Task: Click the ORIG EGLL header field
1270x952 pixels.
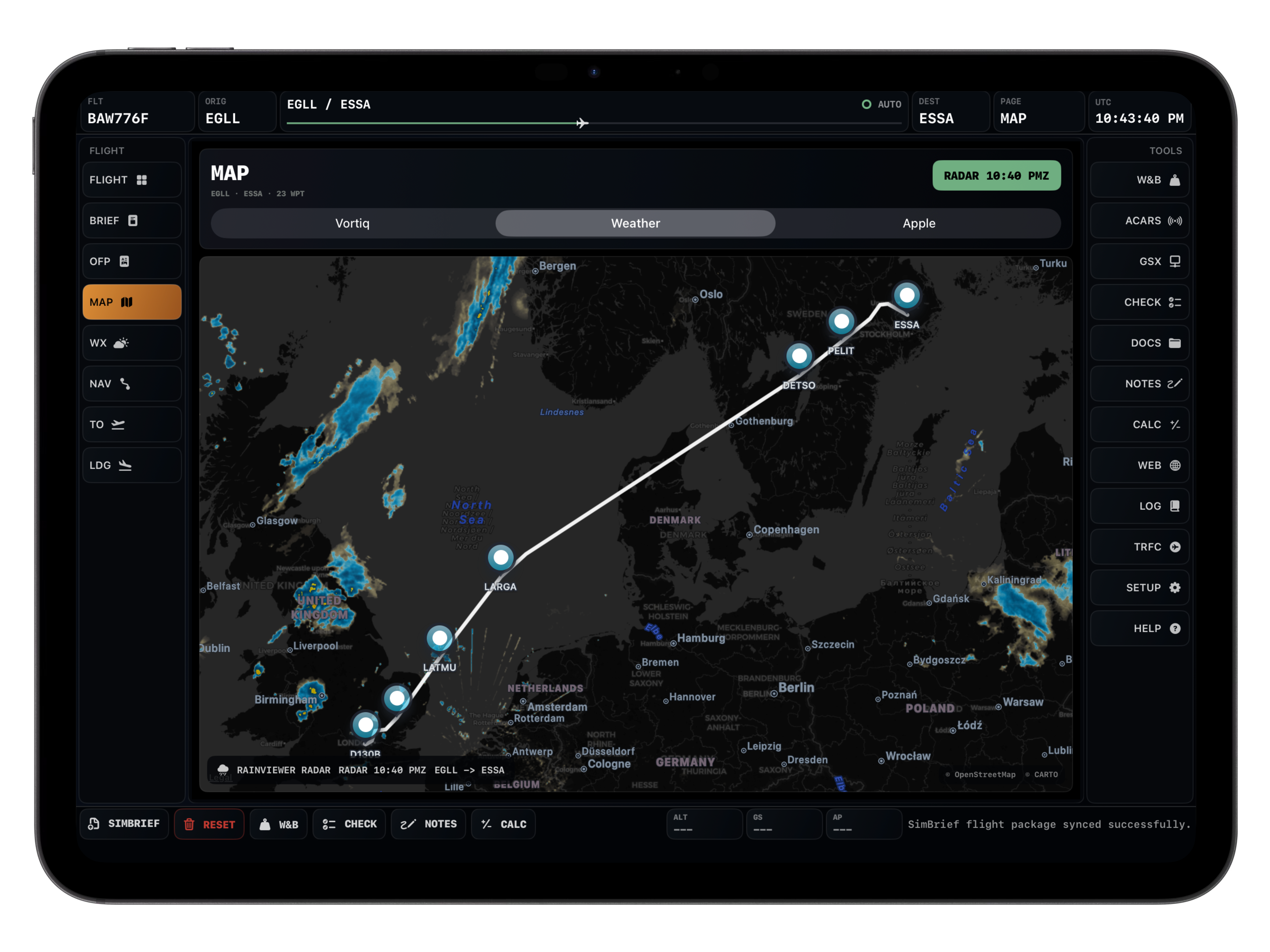Action: coord(237,112)
